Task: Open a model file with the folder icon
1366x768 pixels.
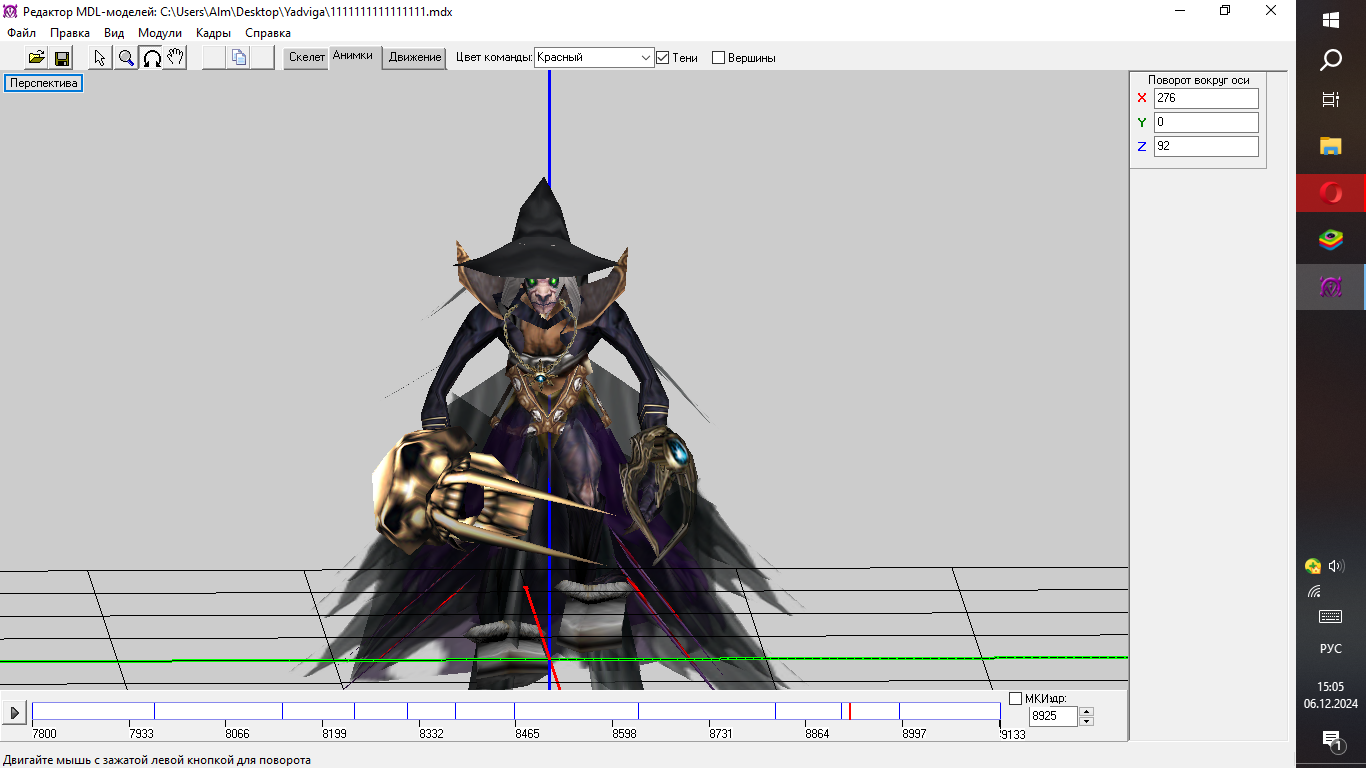Action: 36,58
